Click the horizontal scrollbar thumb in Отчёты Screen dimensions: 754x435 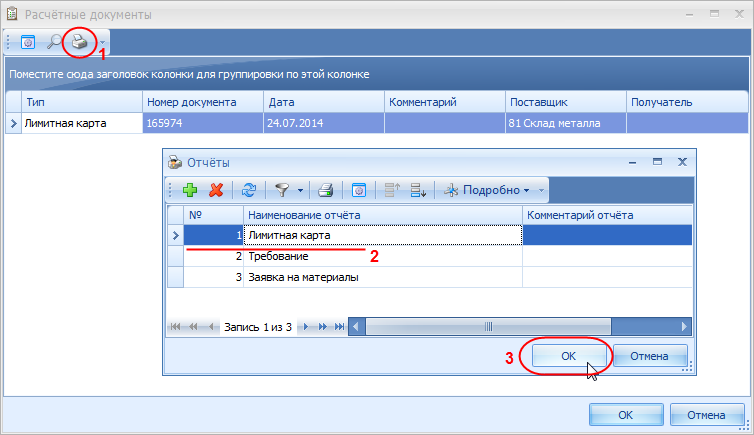click(x=488, y=327)
